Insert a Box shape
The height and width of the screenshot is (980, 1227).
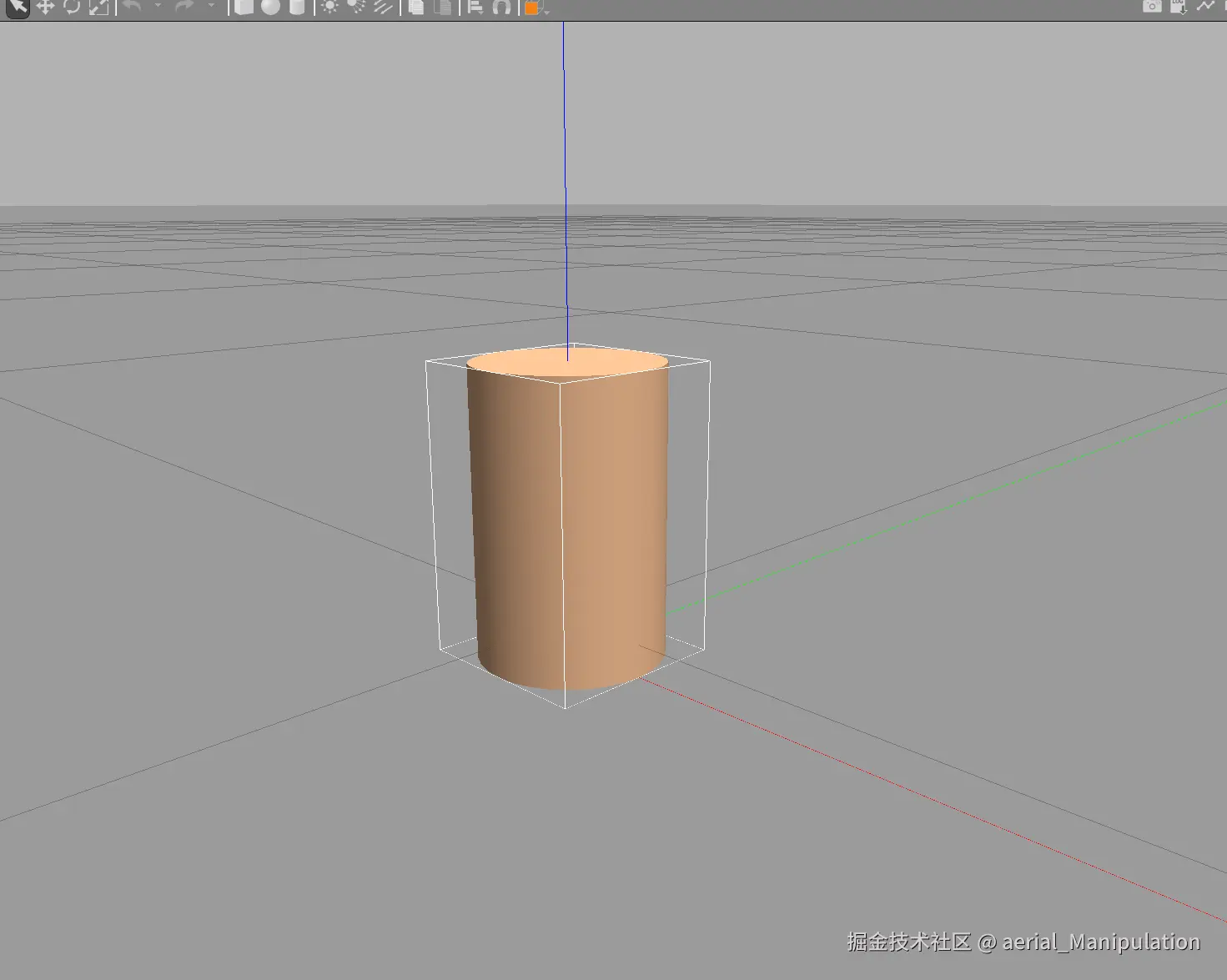[244, 8]
